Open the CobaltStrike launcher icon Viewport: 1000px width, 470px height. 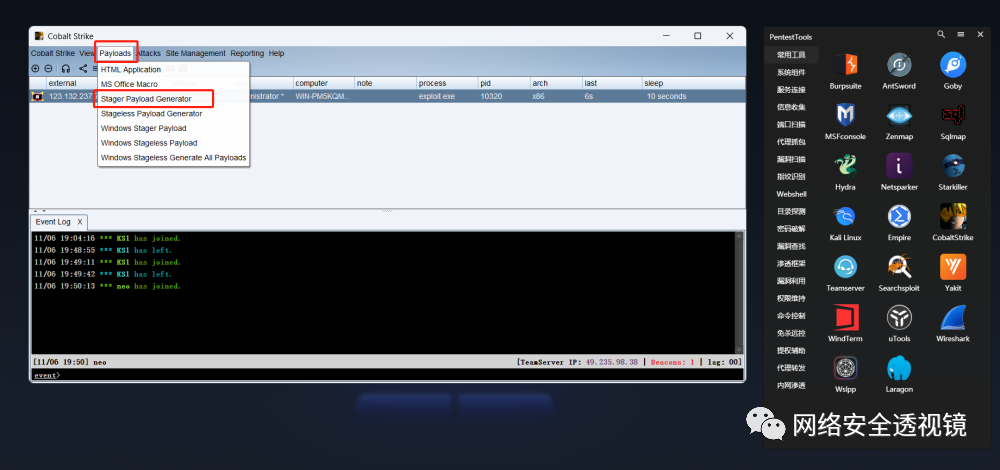[x=953, y=216]
